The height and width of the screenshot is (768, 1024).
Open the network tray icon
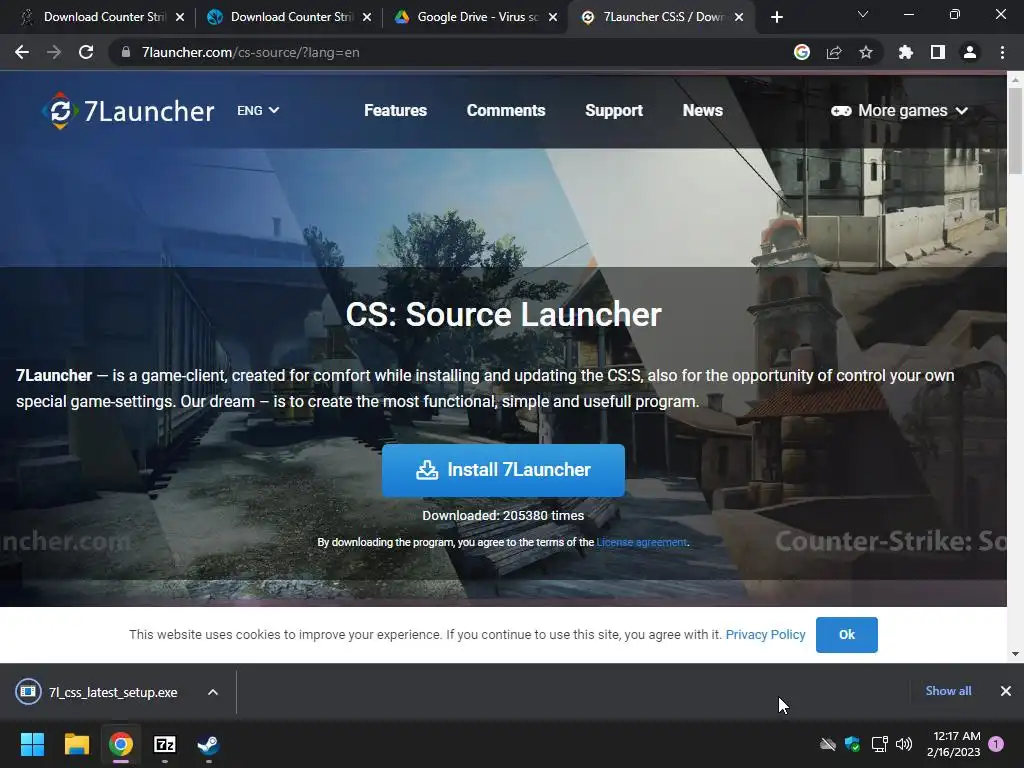point(879,744)
